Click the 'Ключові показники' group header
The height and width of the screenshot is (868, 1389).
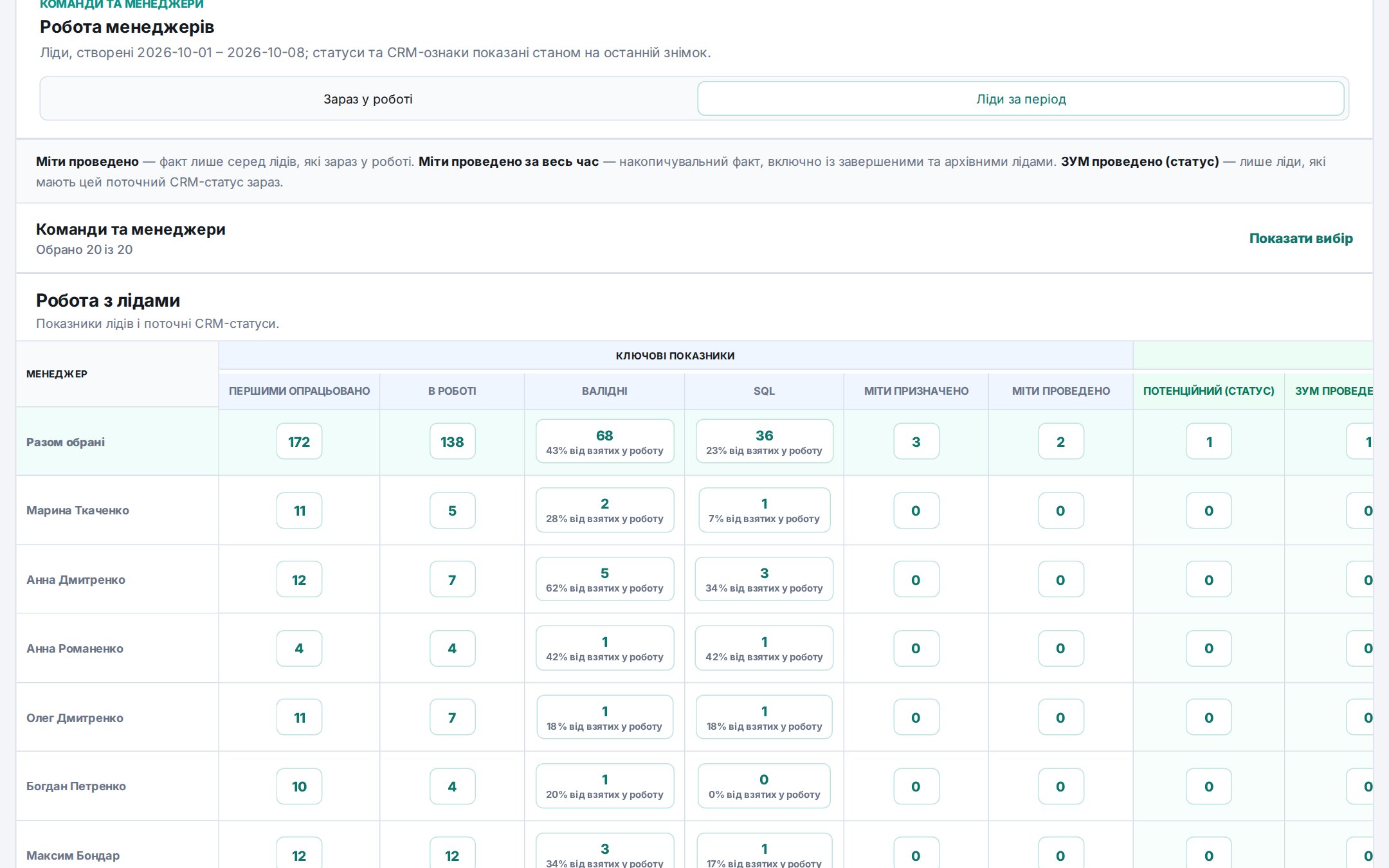pos(675,356)
